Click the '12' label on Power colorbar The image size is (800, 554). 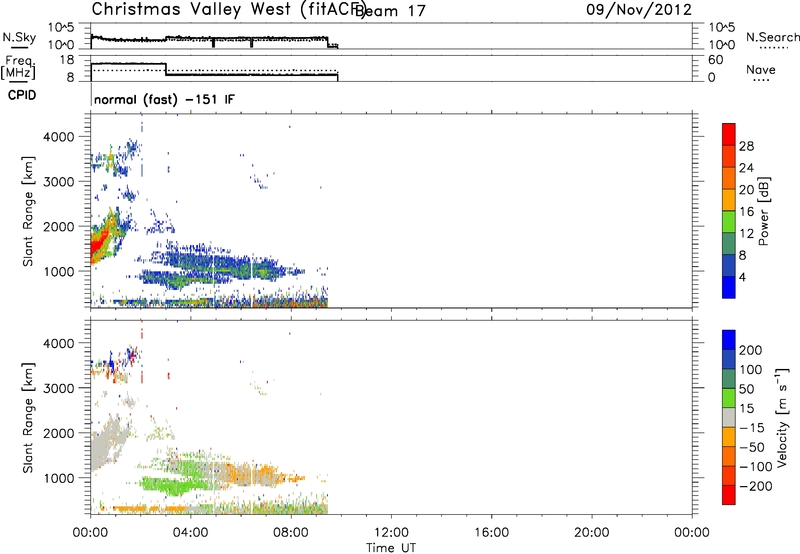coord(746,234)
